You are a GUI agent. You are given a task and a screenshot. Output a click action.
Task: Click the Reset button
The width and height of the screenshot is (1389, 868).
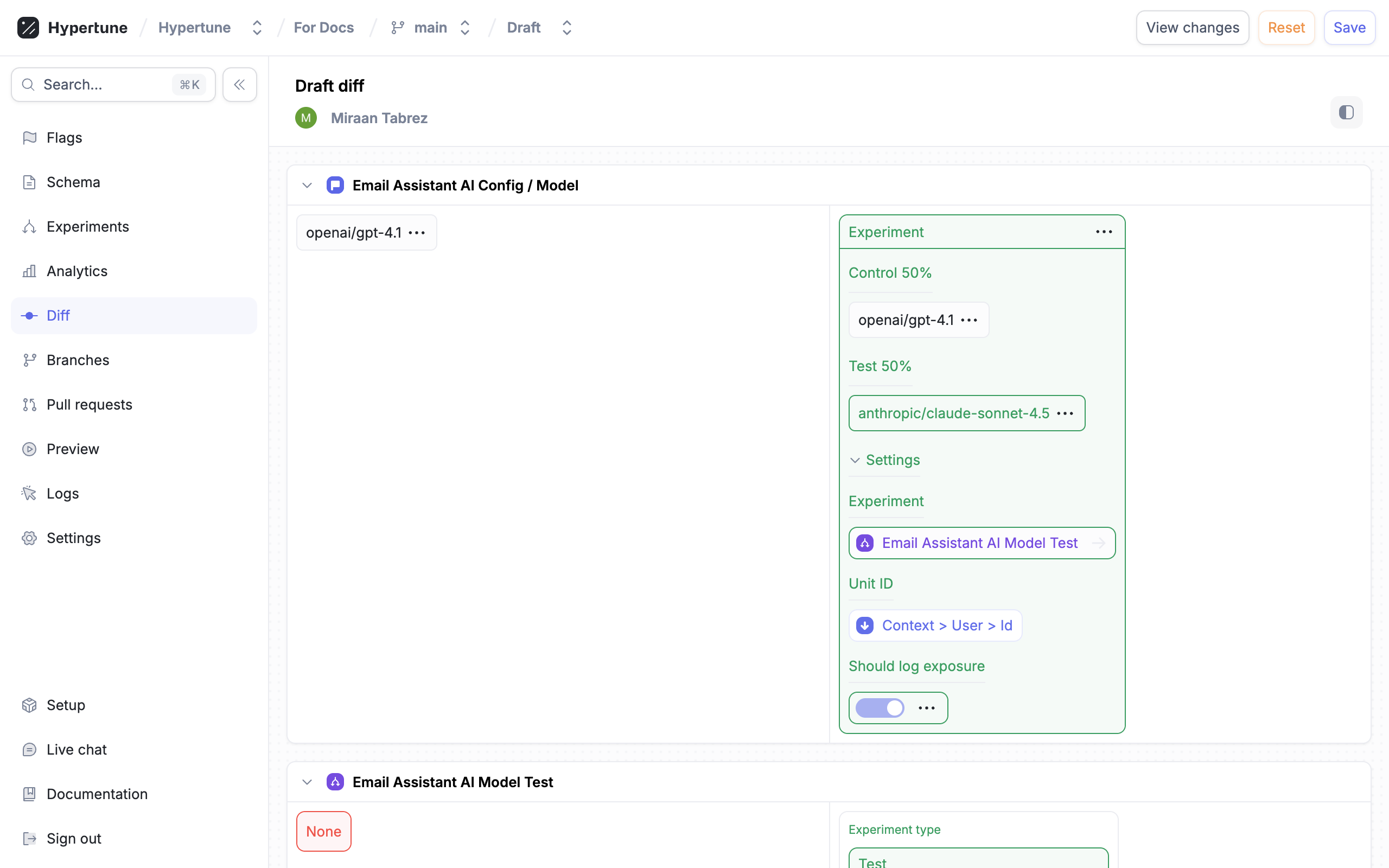[x=1286, y=28]
